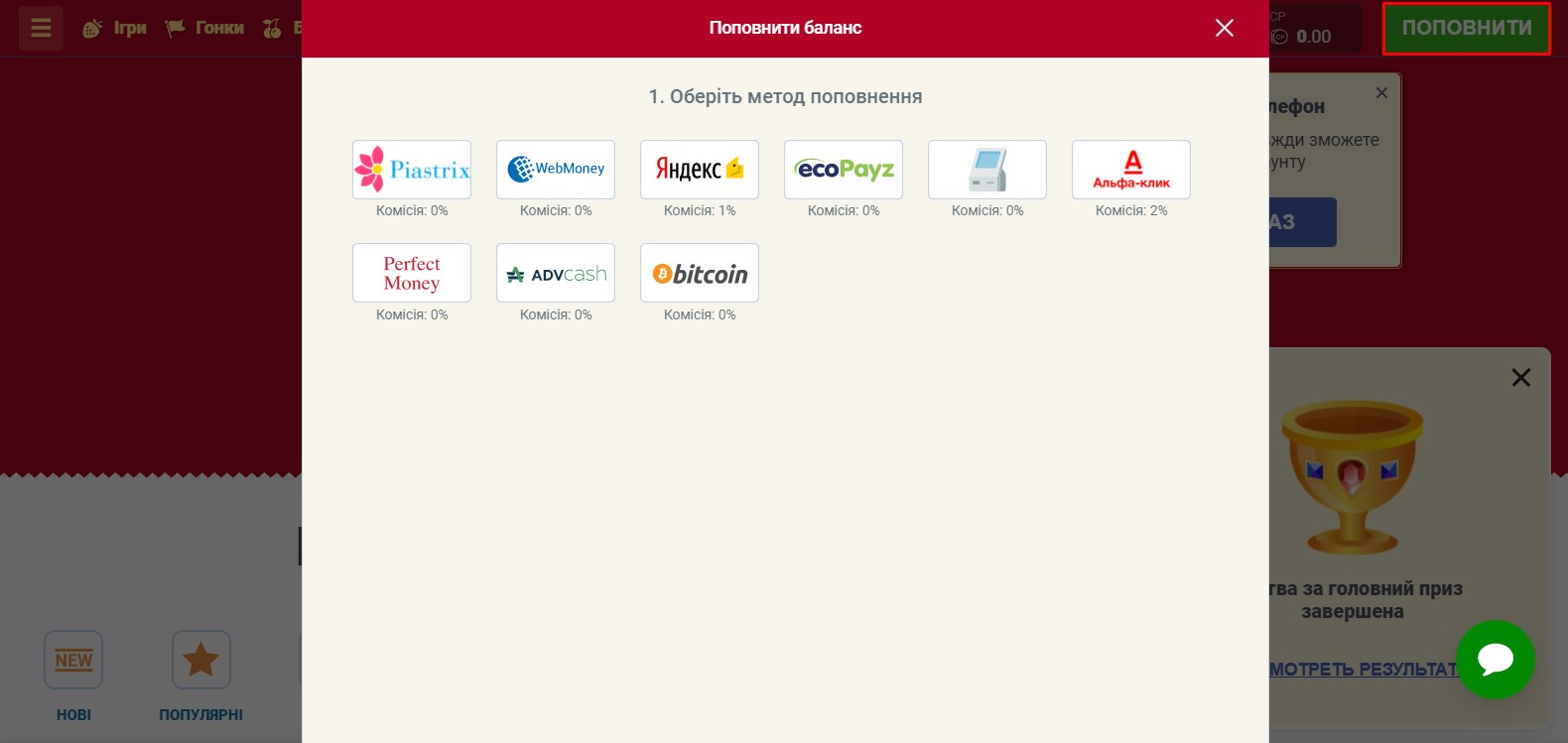Close the phone notification panel

(x=1381, y=93)
